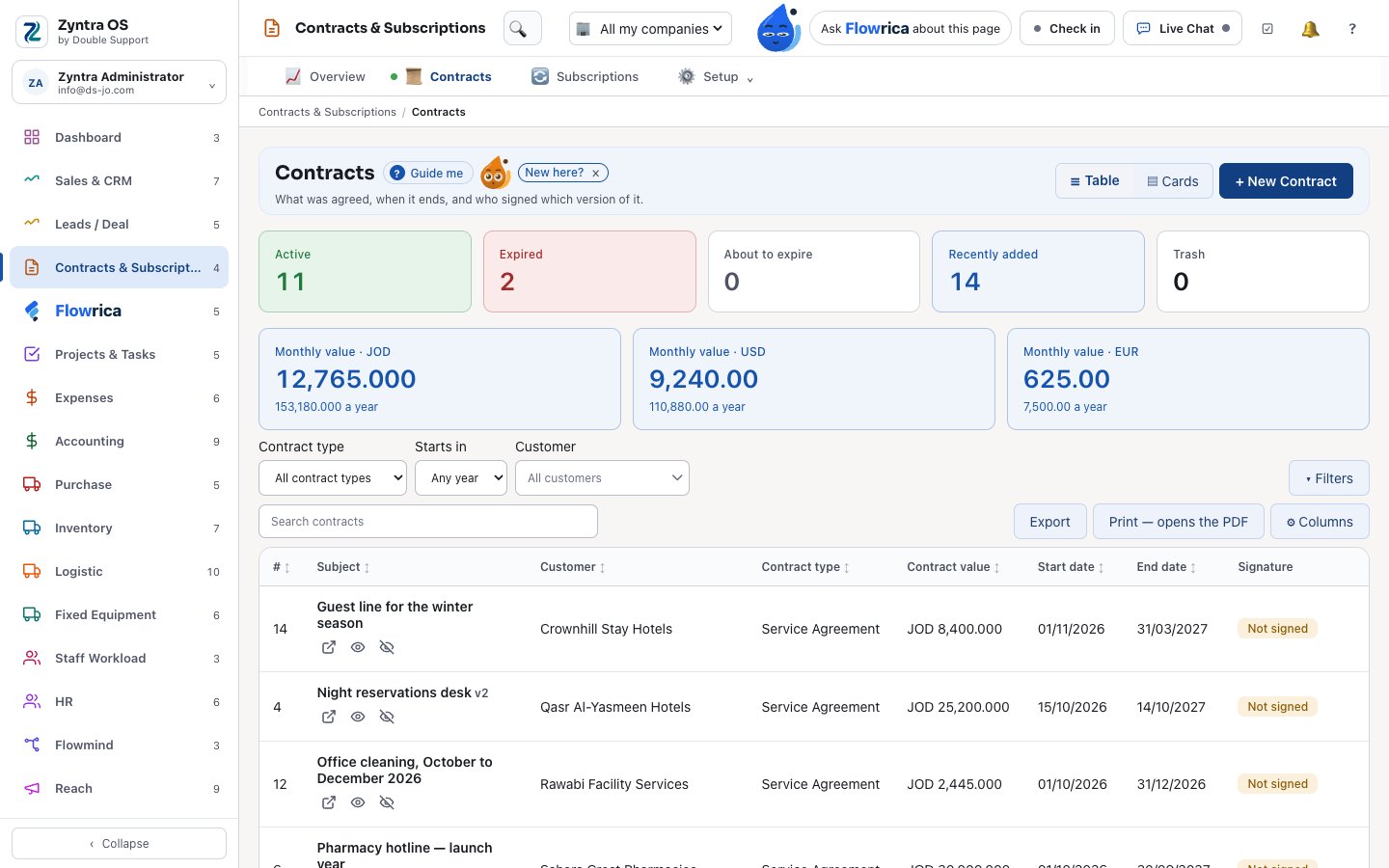Open the All customers dropdown

coord(602,477)
